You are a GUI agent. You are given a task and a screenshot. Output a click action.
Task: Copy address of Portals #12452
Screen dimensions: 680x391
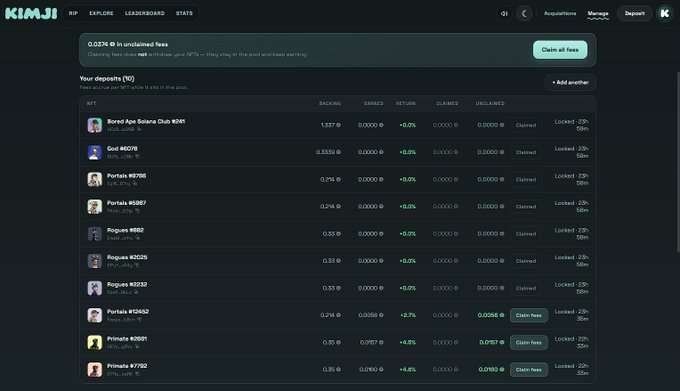coord(140,319)
